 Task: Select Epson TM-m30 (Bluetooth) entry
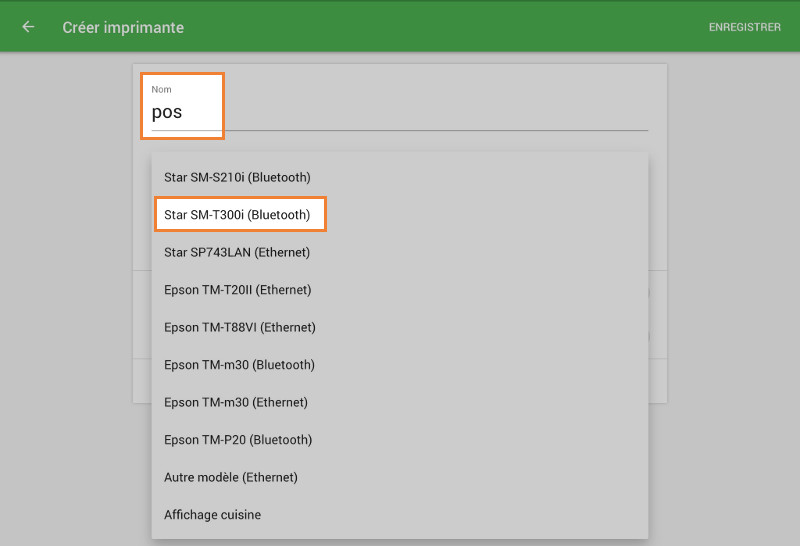point(239,365)
